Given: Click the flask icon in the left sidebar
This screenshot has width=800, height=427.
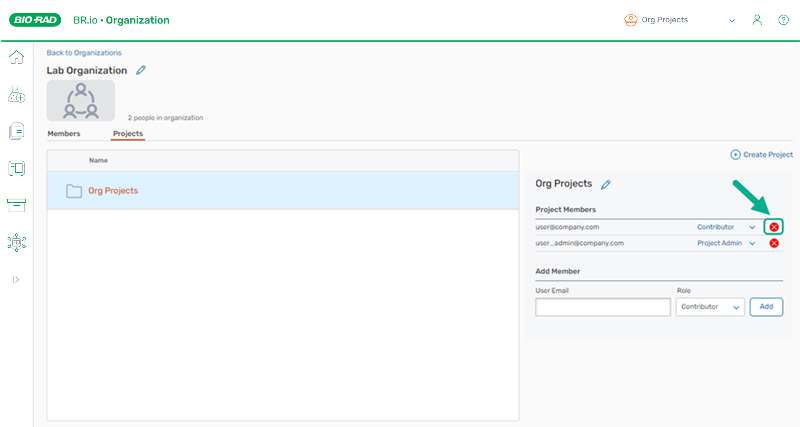Looking at the screenshot, I should (16, 95).
